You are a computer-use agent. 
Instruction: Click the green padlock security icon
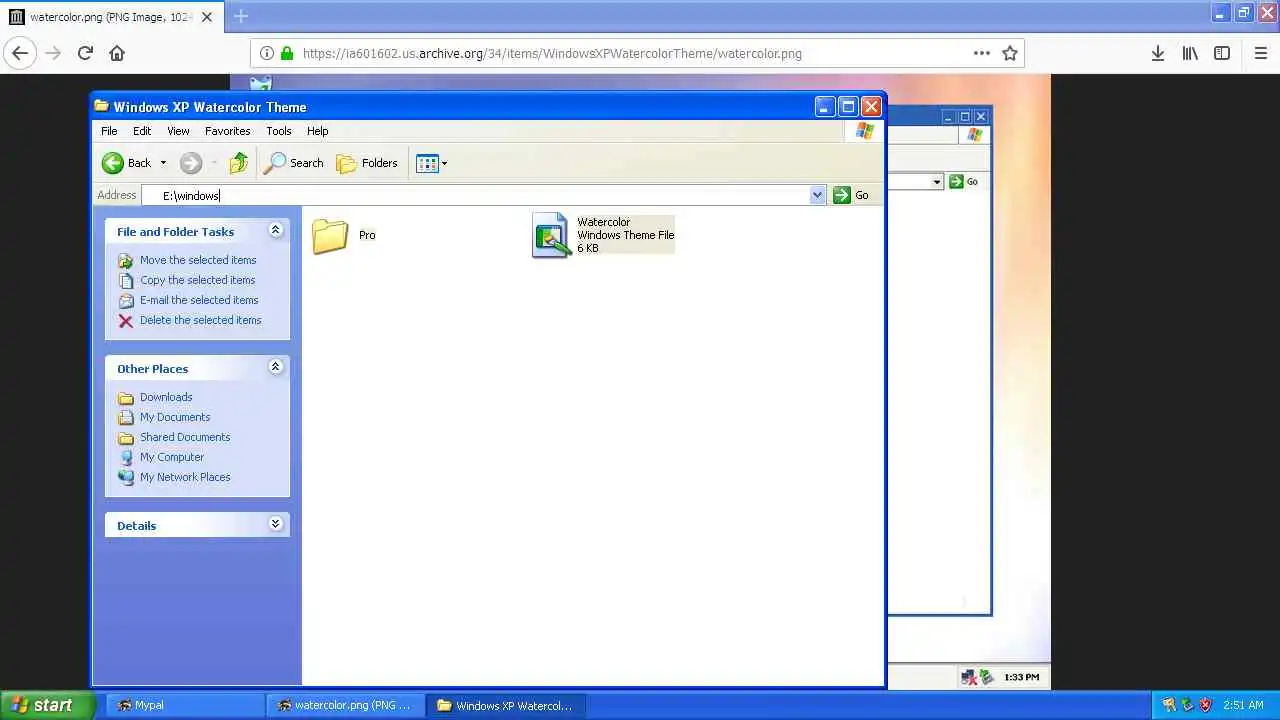click(x=287, y=53)
